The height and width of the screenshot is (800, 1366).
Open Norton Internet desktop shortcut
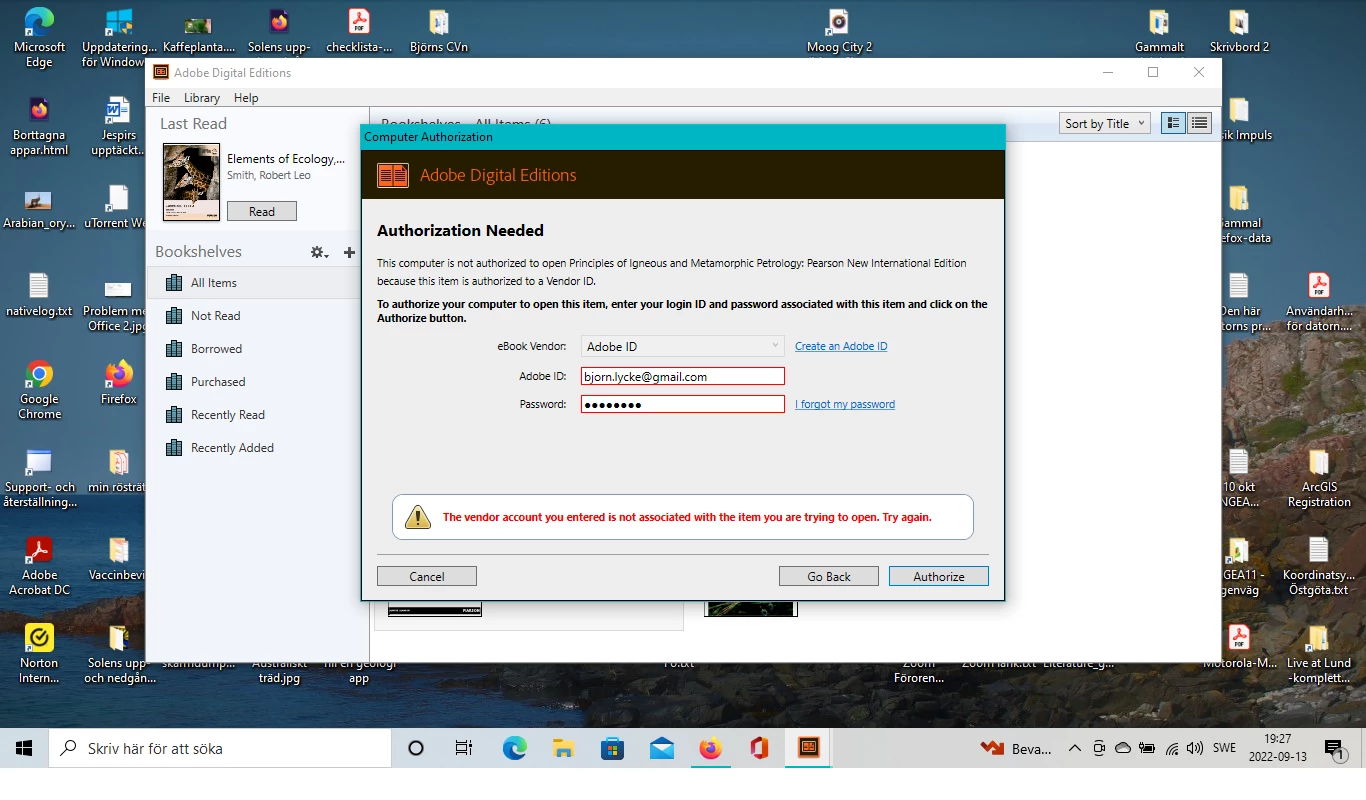(x=39, y=654)
